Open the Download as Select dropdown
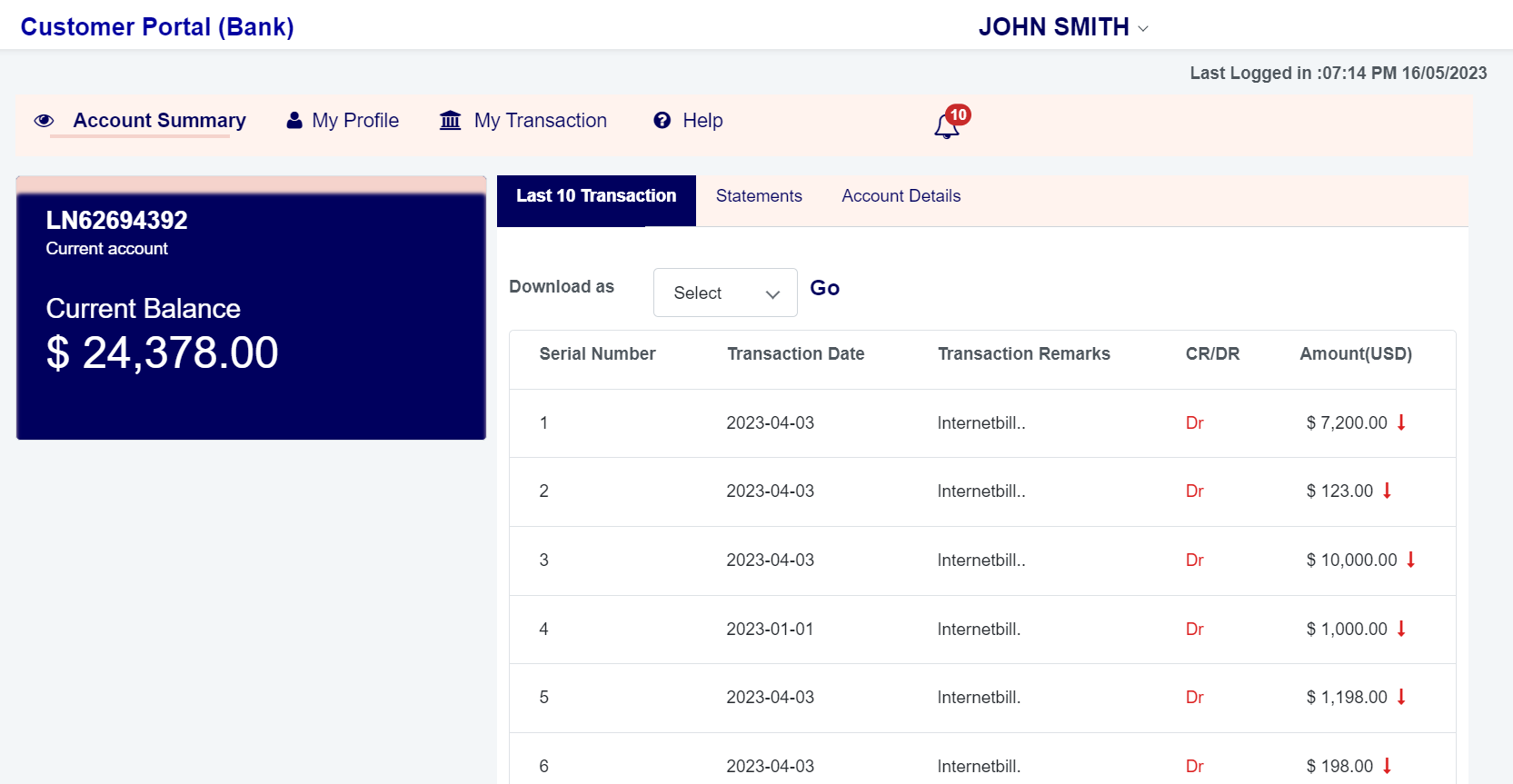 [x=724, y=293]
